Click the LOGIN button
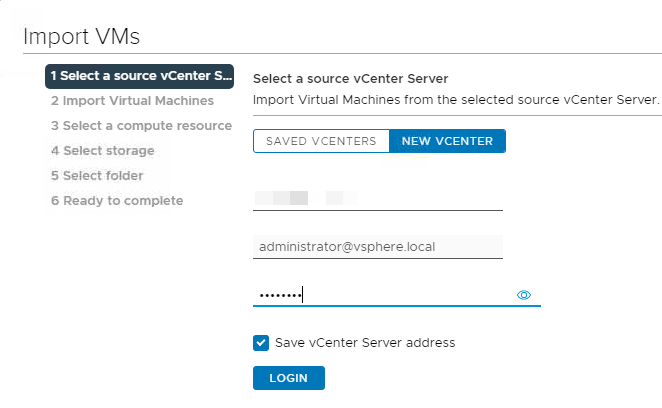This screenshot has width=662, height=408. (x=289, y=378)
